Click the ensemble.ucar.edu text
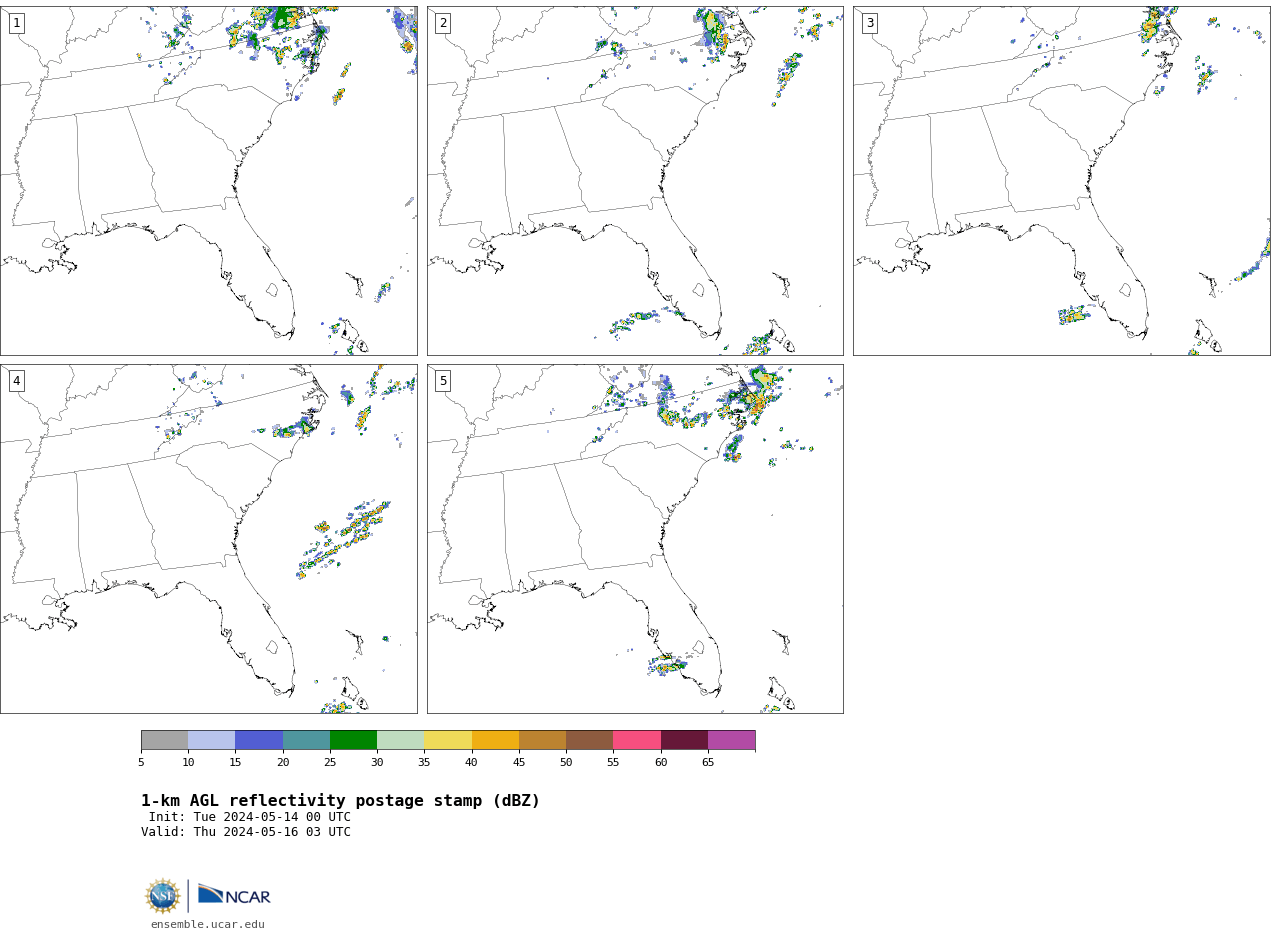This screenshot has height=936, width=1280. (208, 925)
